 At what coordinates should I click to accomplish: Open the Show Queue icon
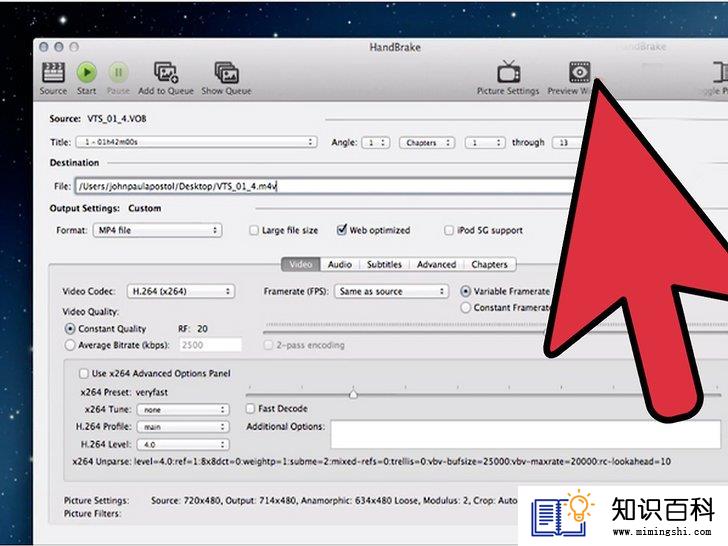227,73
